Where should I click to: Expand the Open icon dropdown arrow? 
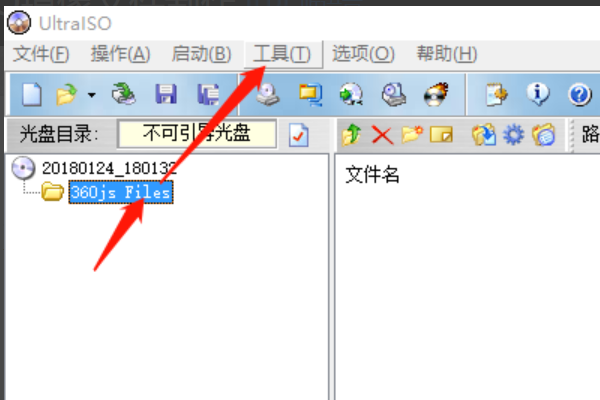[x=91, y=95]
